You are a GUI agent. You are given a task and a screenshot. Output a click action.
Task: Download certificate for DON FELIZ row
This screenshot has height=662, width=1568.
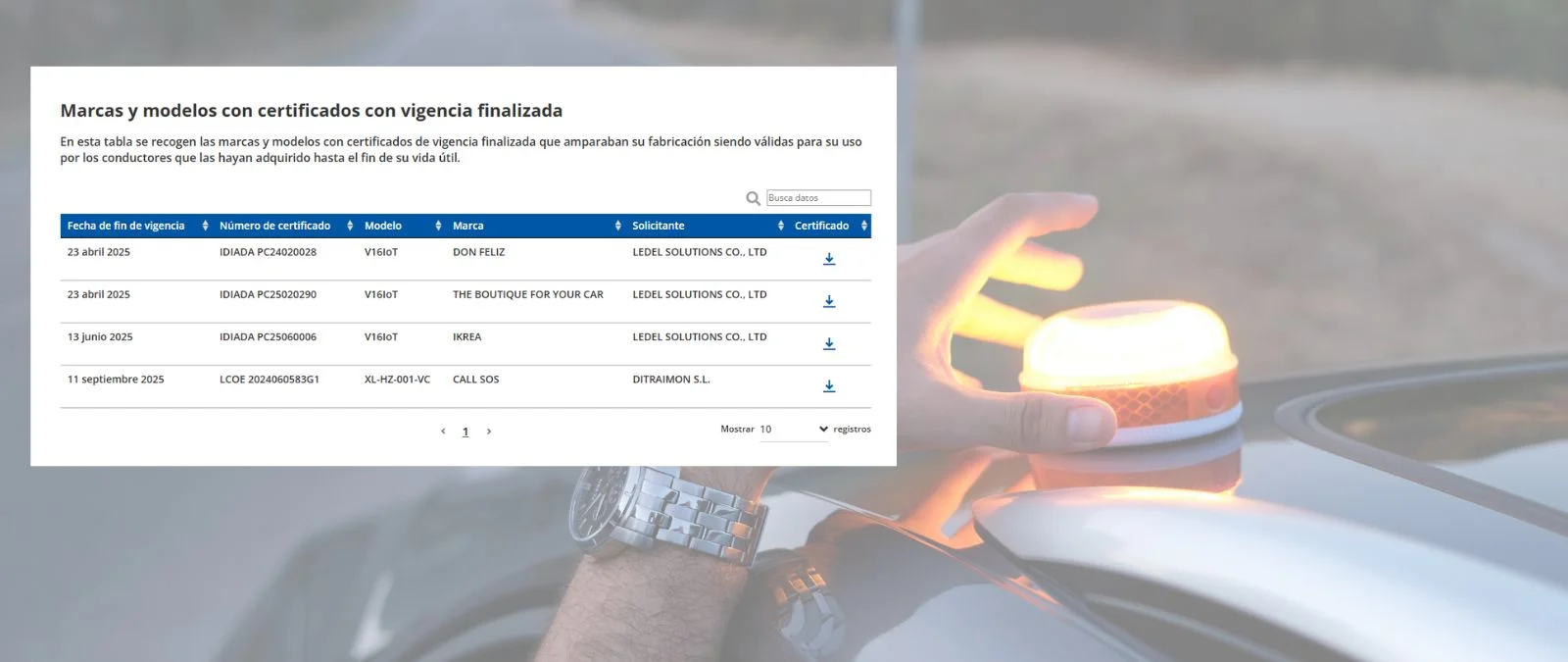[829, 259]
